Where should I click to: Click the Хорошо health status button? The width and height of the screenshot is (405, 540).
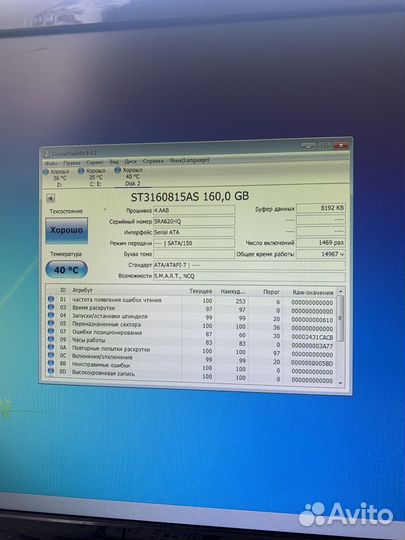tap(66, 230)
